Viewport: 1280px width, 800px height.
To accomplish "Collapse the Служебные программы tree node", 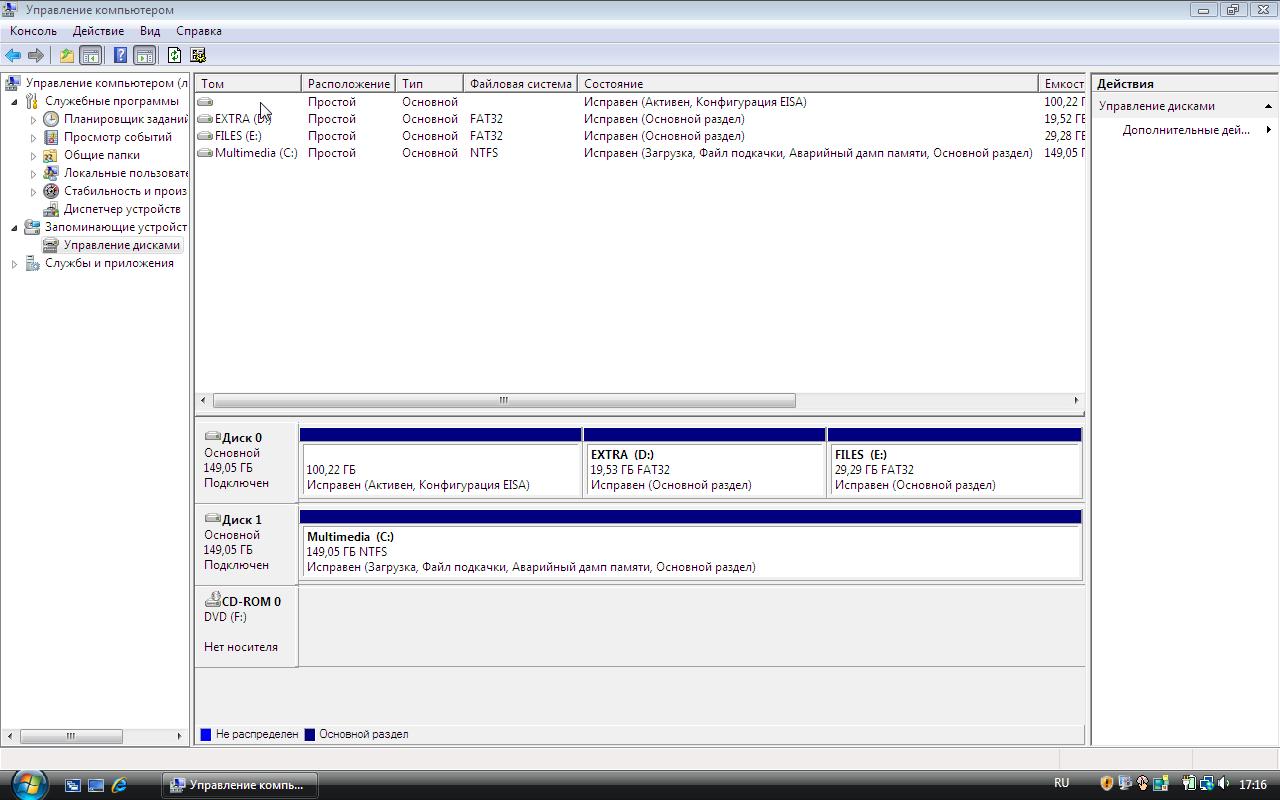I will pos(15,102).
